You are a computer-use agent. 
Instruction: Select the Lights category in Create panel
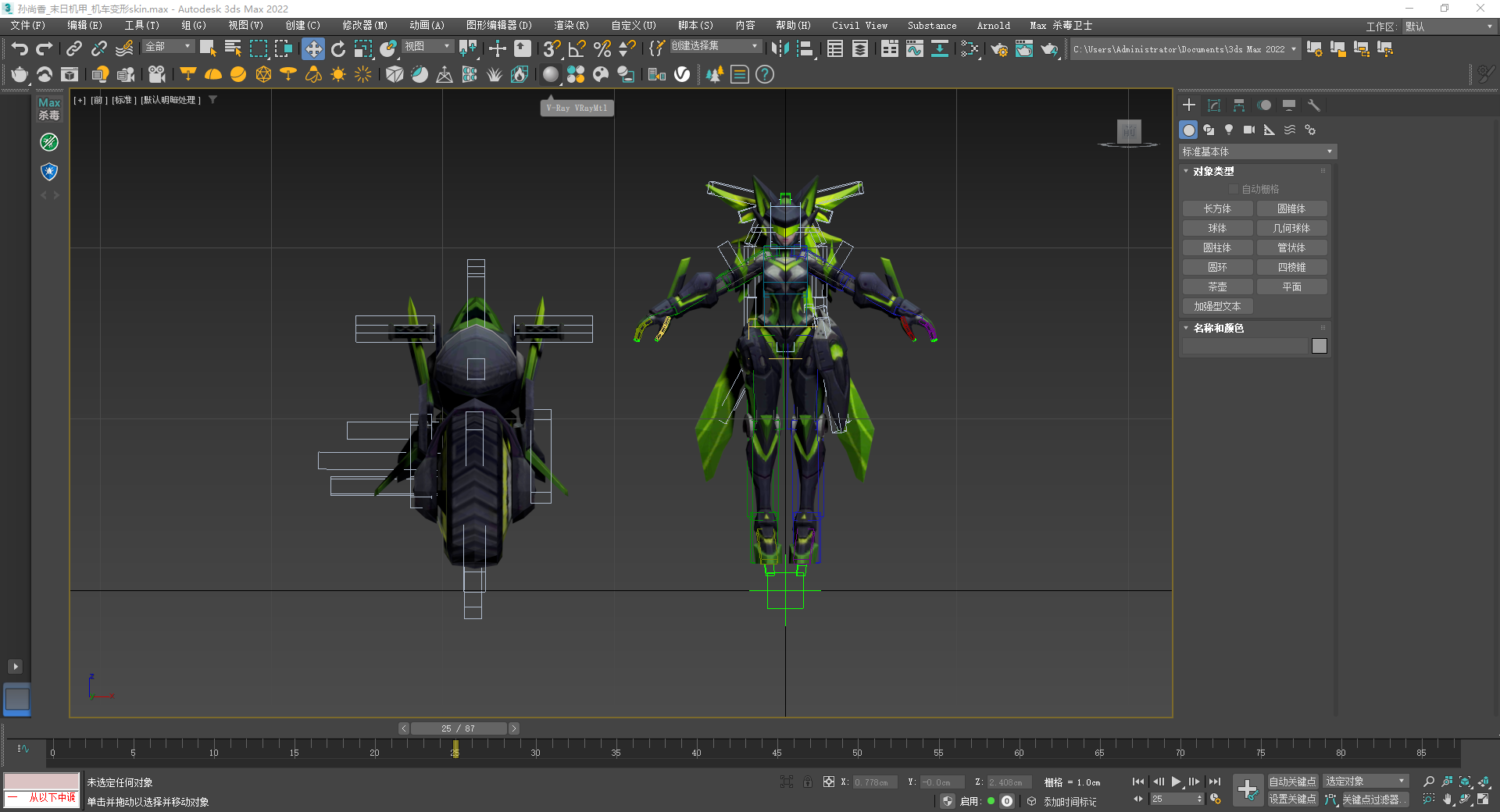pos(1229,130)
